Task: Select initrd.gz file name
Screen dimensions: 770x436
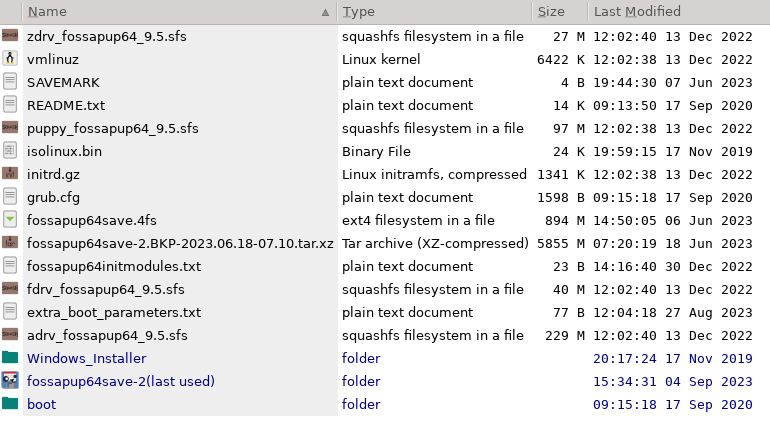Action: 53,174
